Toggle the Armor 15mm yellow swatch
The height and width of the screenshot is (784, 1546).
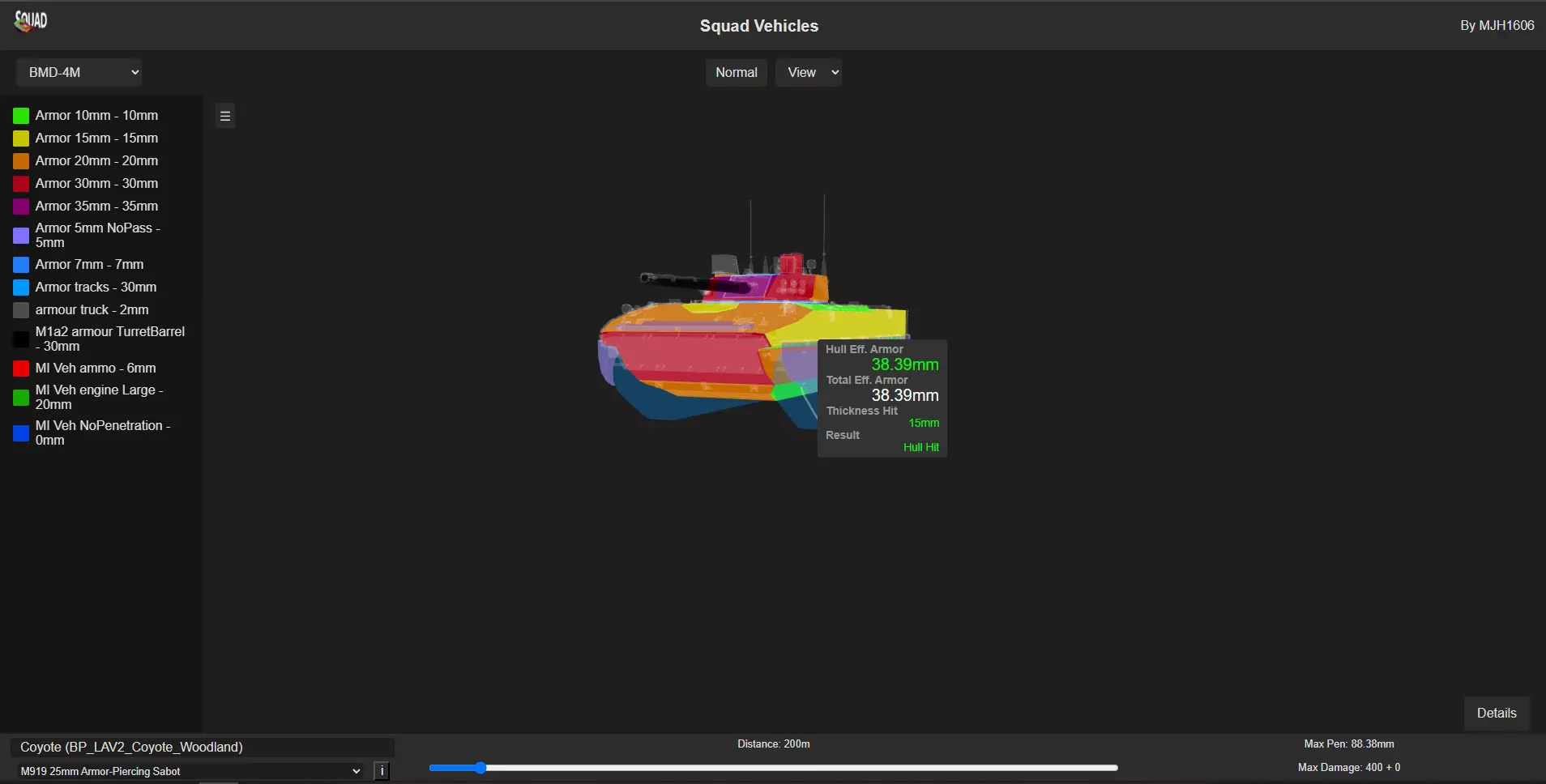21,138
